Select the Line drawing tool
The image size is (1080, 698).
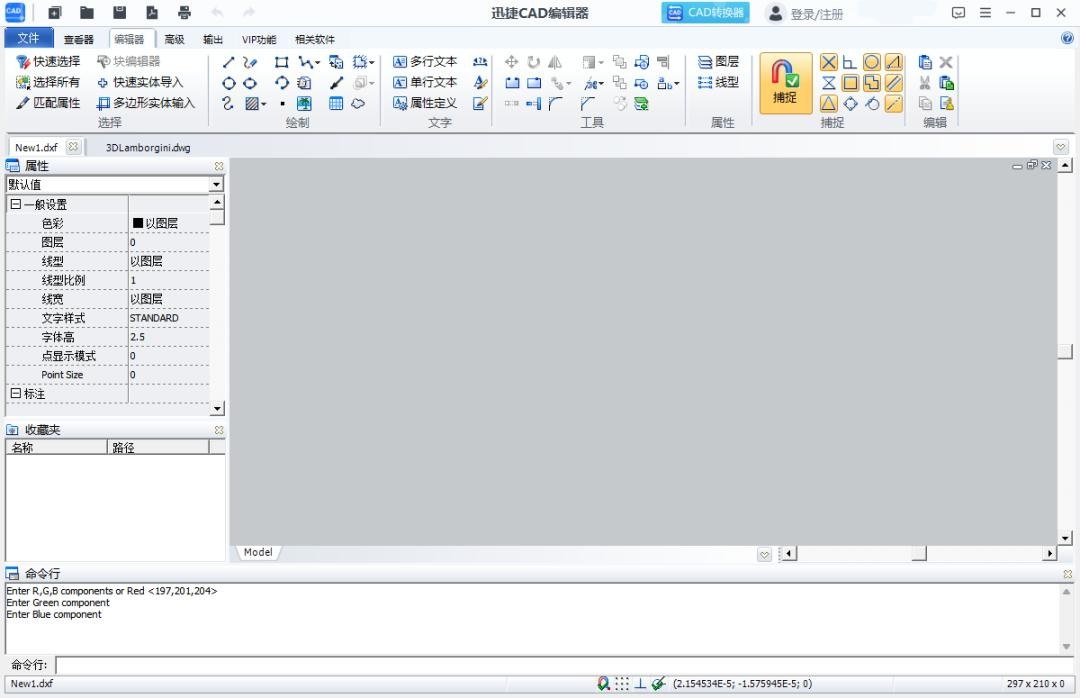click(229, 62)
